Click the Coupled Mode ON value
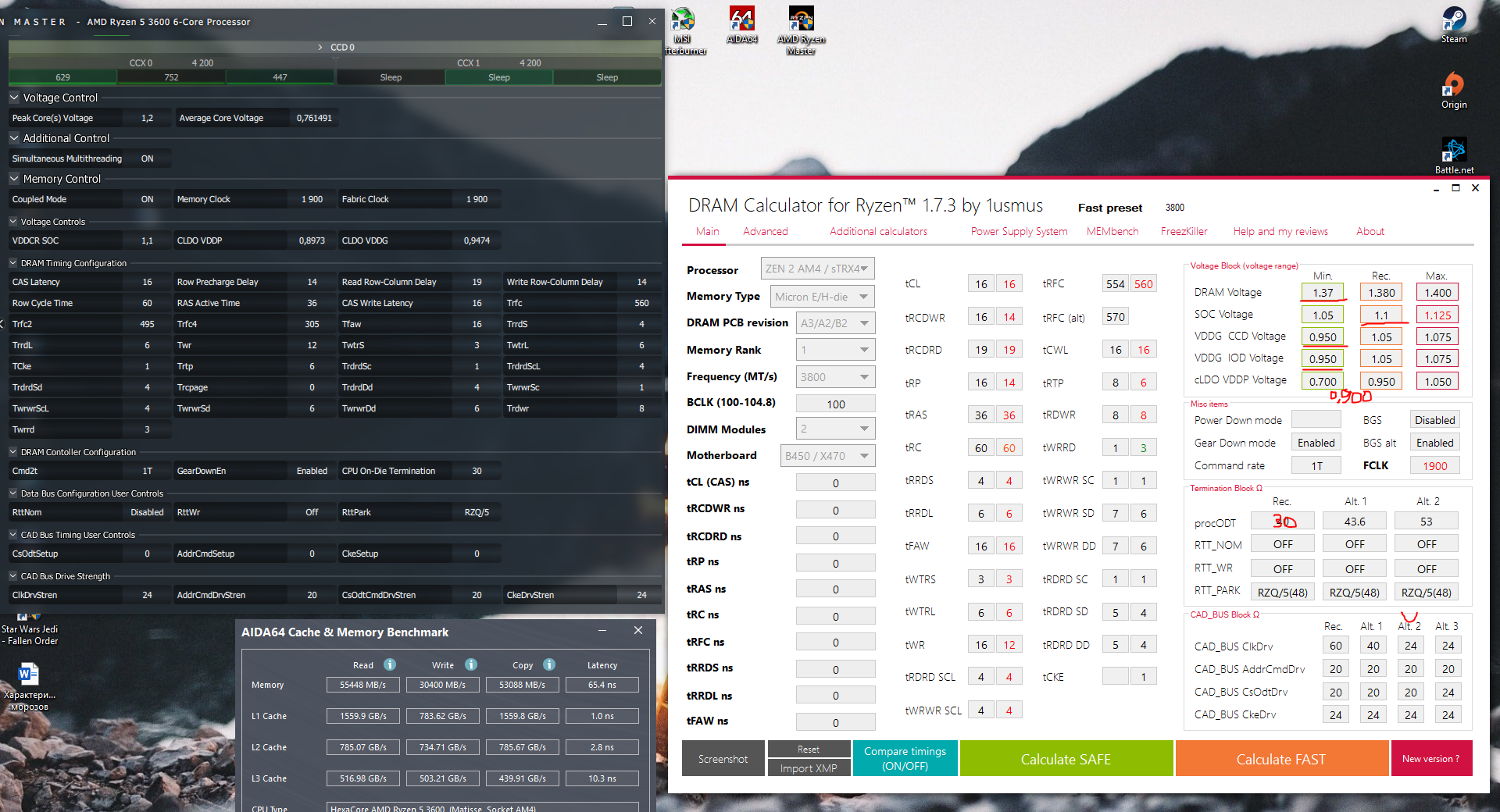The width and height of the screenshot is (1500, 812). 147,199
